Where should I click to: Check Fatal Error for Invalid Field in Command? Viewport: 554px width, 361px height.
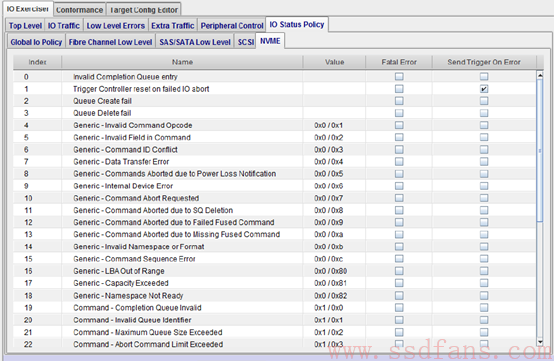click(x=399, y=137)
